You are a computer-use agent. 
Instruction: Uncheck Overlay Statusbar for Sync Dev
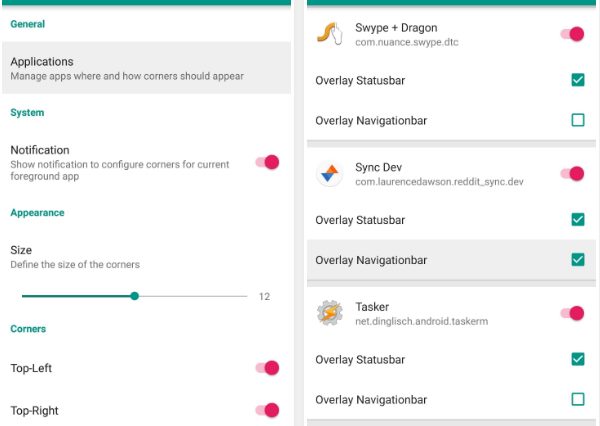578,219
